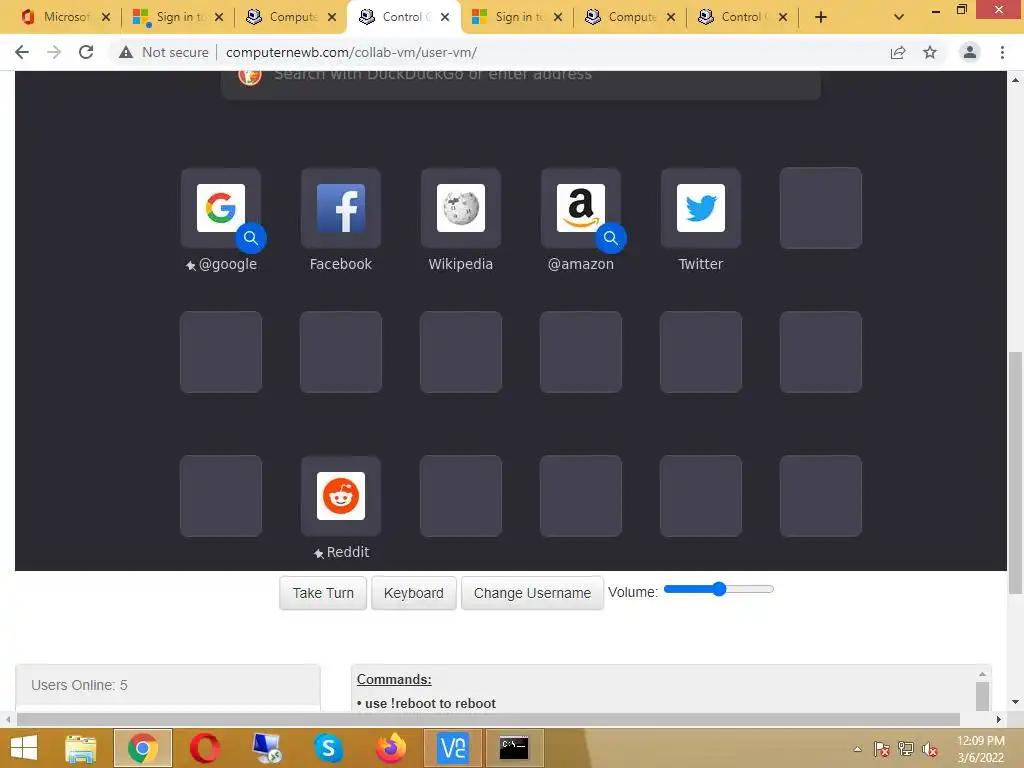Click the muted speaker tray icon
1024x768 pixels.
(x=929, y=749)
